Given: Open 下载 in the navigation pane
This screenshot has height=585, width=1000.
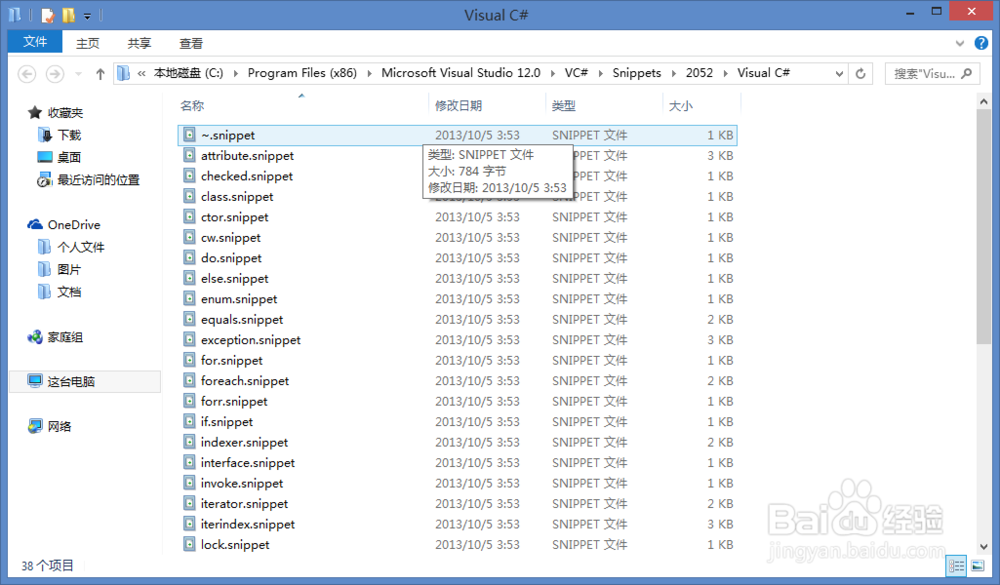Looking at the screenshot, I should [69, 135].
